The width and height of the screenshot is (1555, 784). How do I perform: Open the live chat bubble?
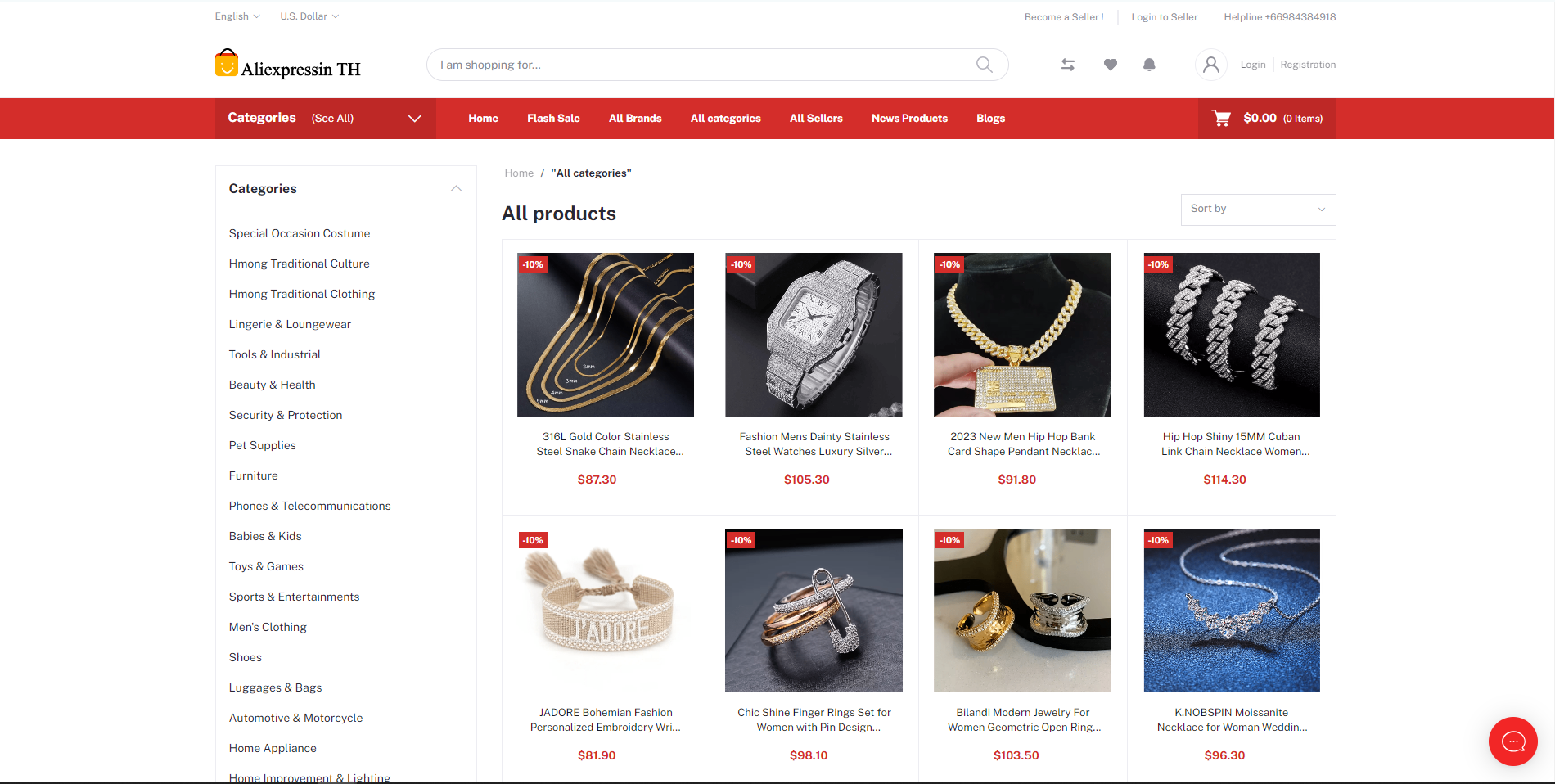pyautogui.click(x=1512, y=741)
